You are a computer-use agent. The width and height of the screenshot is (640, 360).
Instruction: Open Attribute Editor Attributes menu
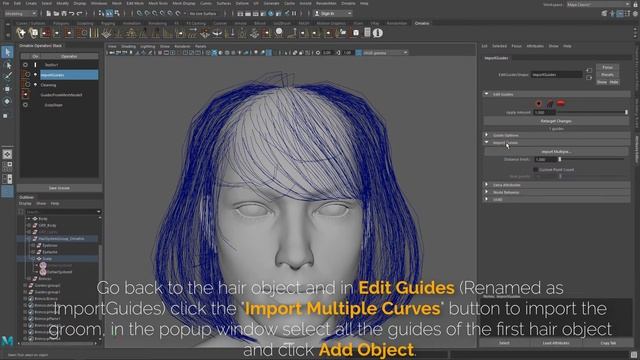tap(535, 46)
